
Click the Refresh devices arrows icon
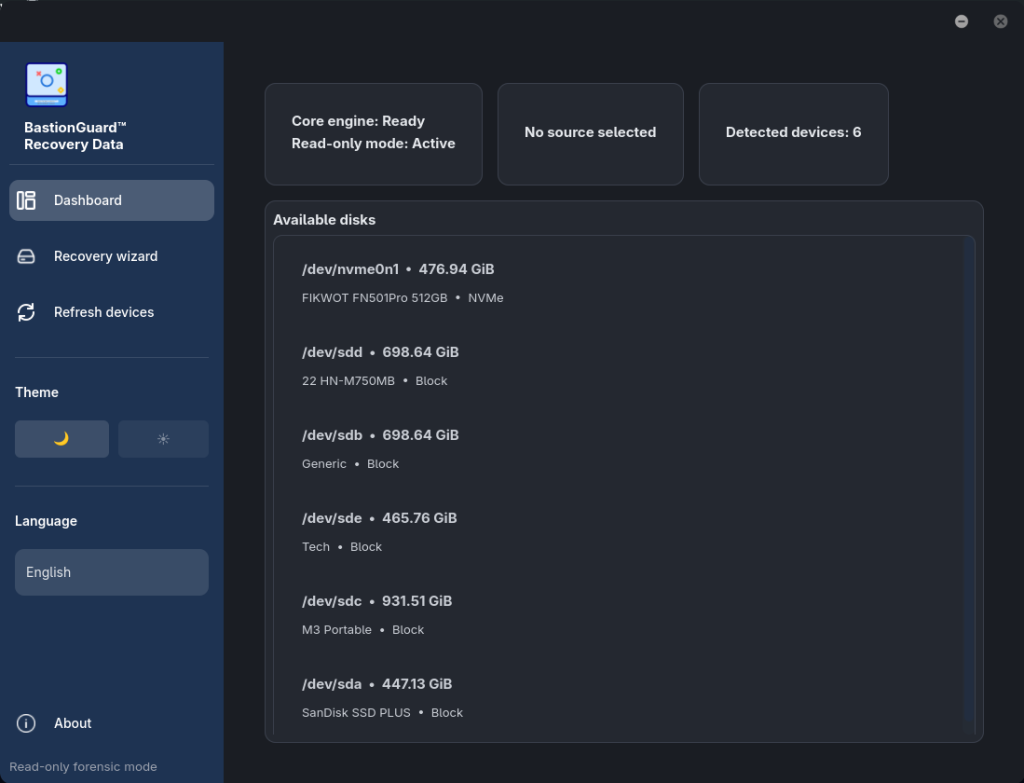click(26, 312)
